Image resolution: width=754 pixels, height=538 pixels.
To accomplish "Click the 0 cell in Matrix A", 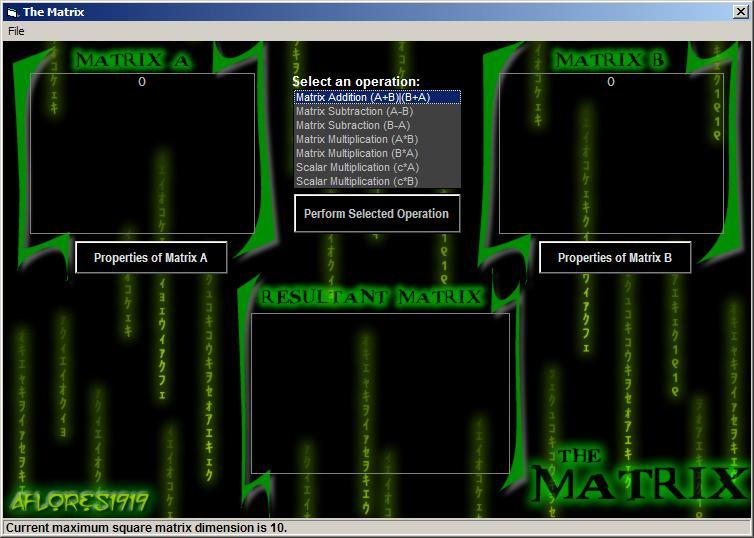I will [x=142, y=82].
